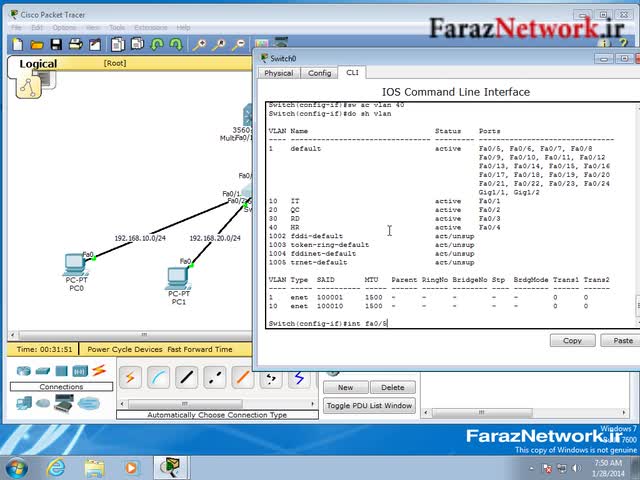Click Toggle PDU List Window button

point(369,405)
